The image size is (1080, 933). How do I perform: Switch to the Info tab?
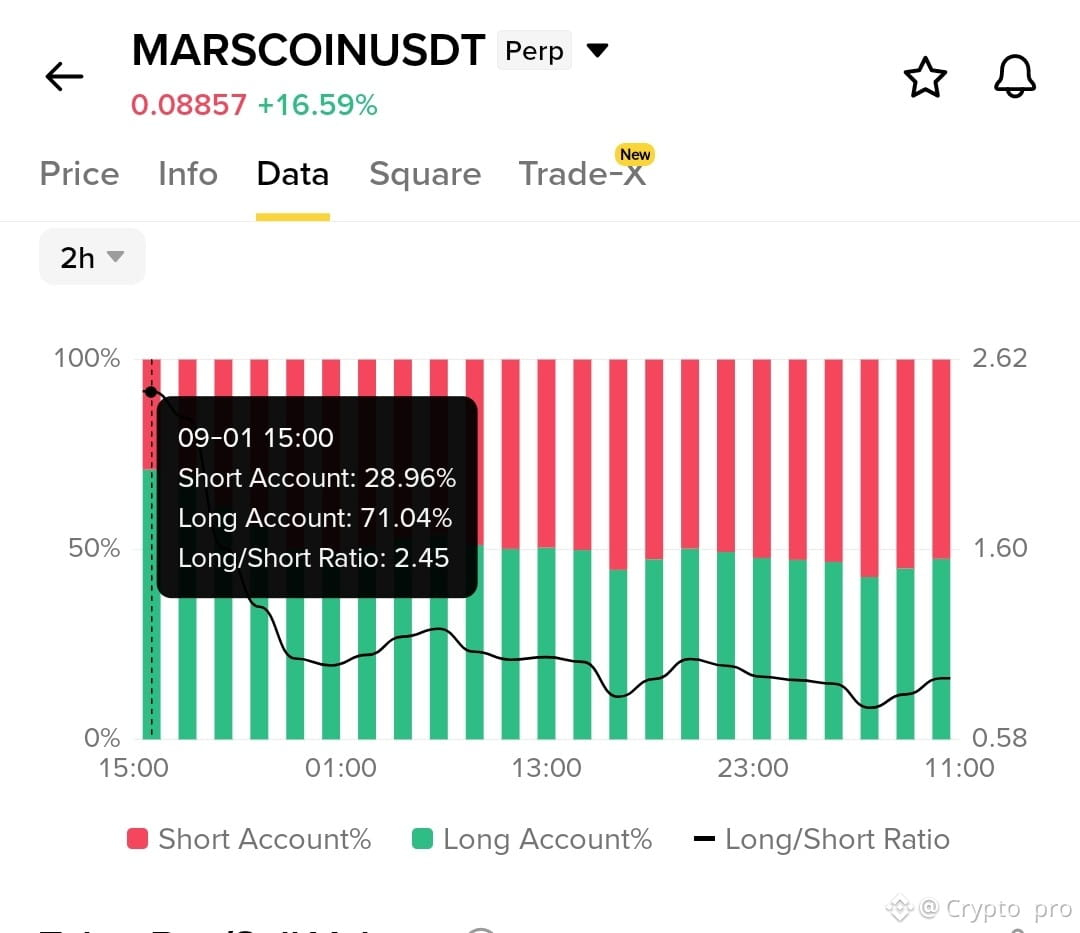[188, 174]
